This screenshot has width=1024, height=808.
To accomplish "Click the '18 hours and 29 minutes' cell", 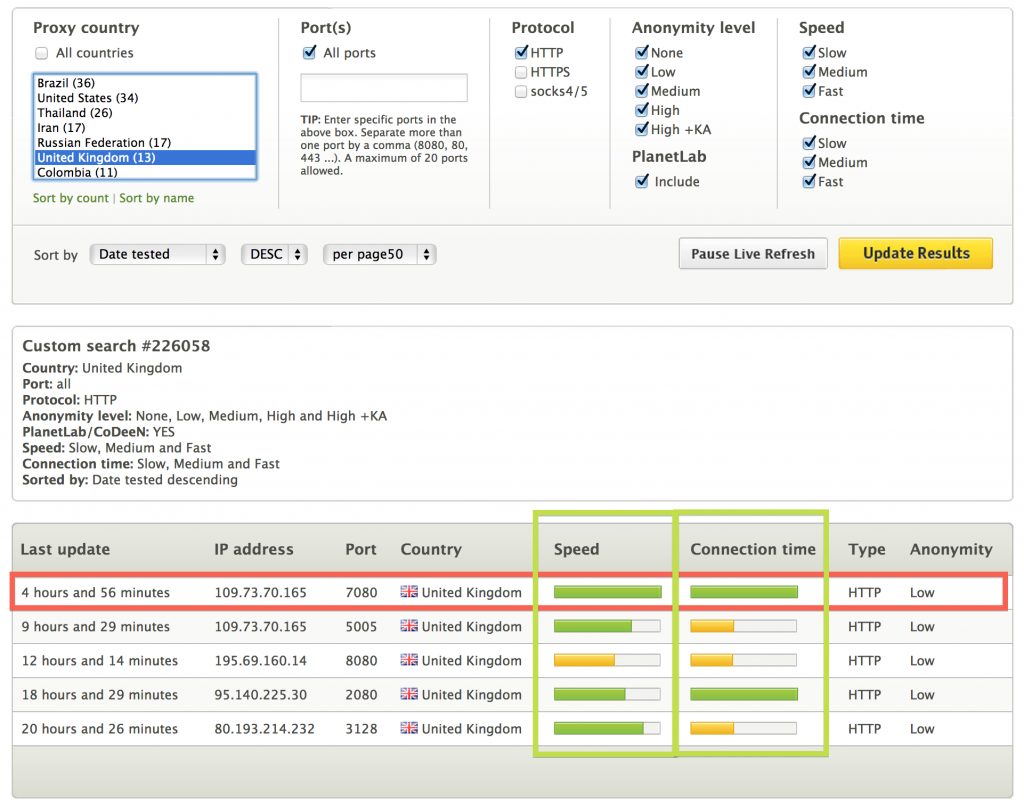I will pyautogui.click(x=100, y=694).
